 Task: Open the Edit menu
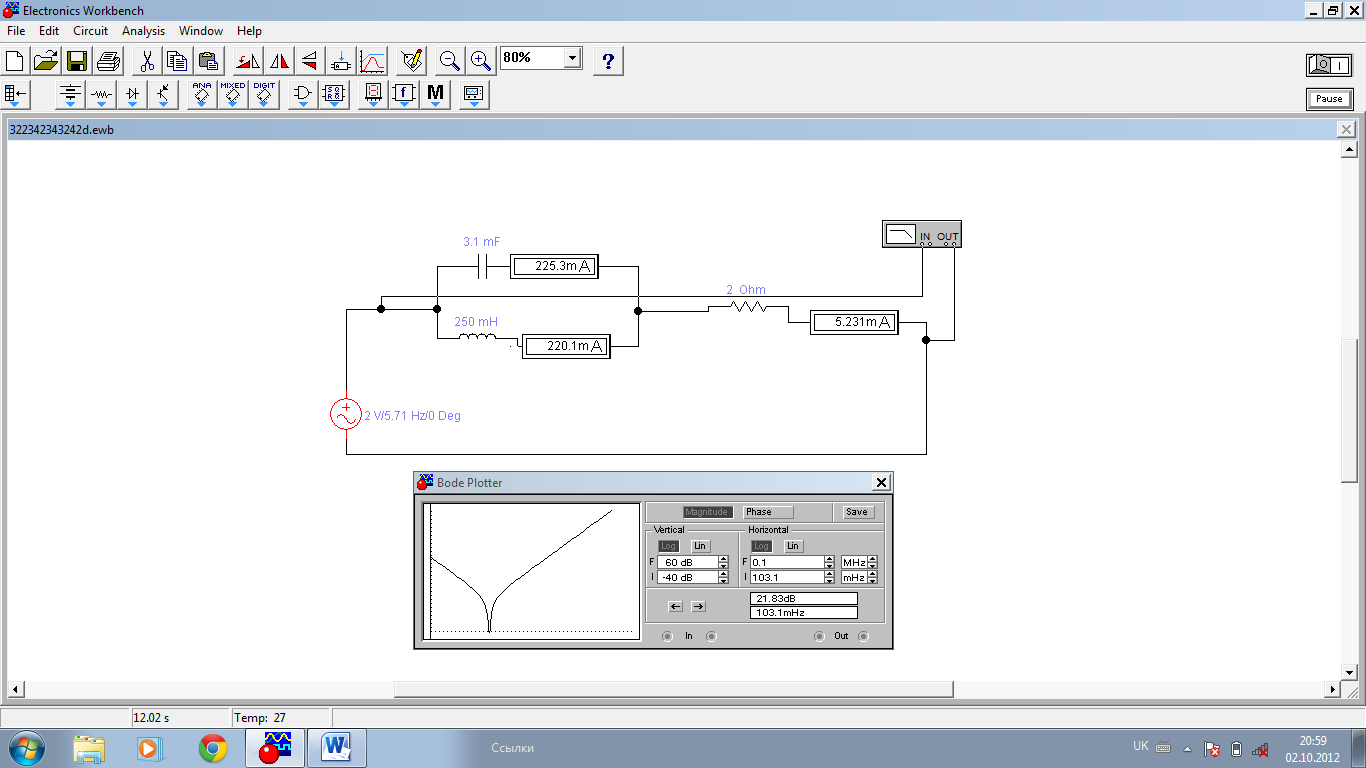click(49, 31)
